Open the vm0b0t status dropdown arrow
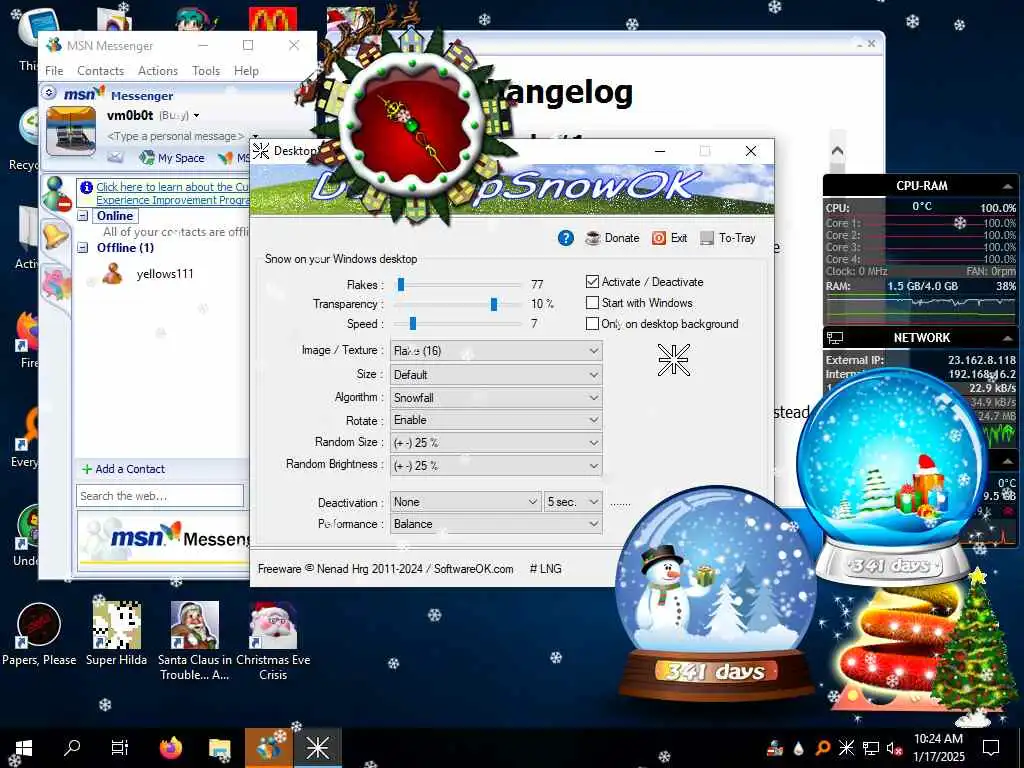Screen dimensions: 1024x768 [196, 116]
